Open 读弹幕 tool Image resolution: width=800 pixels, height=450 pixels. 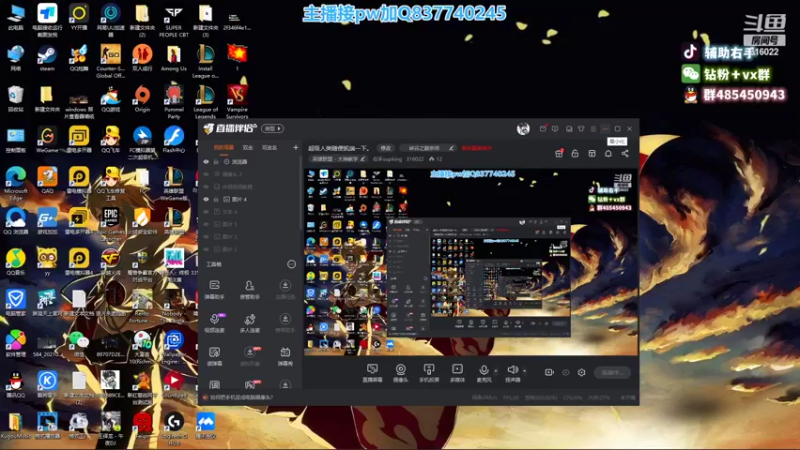215,356
